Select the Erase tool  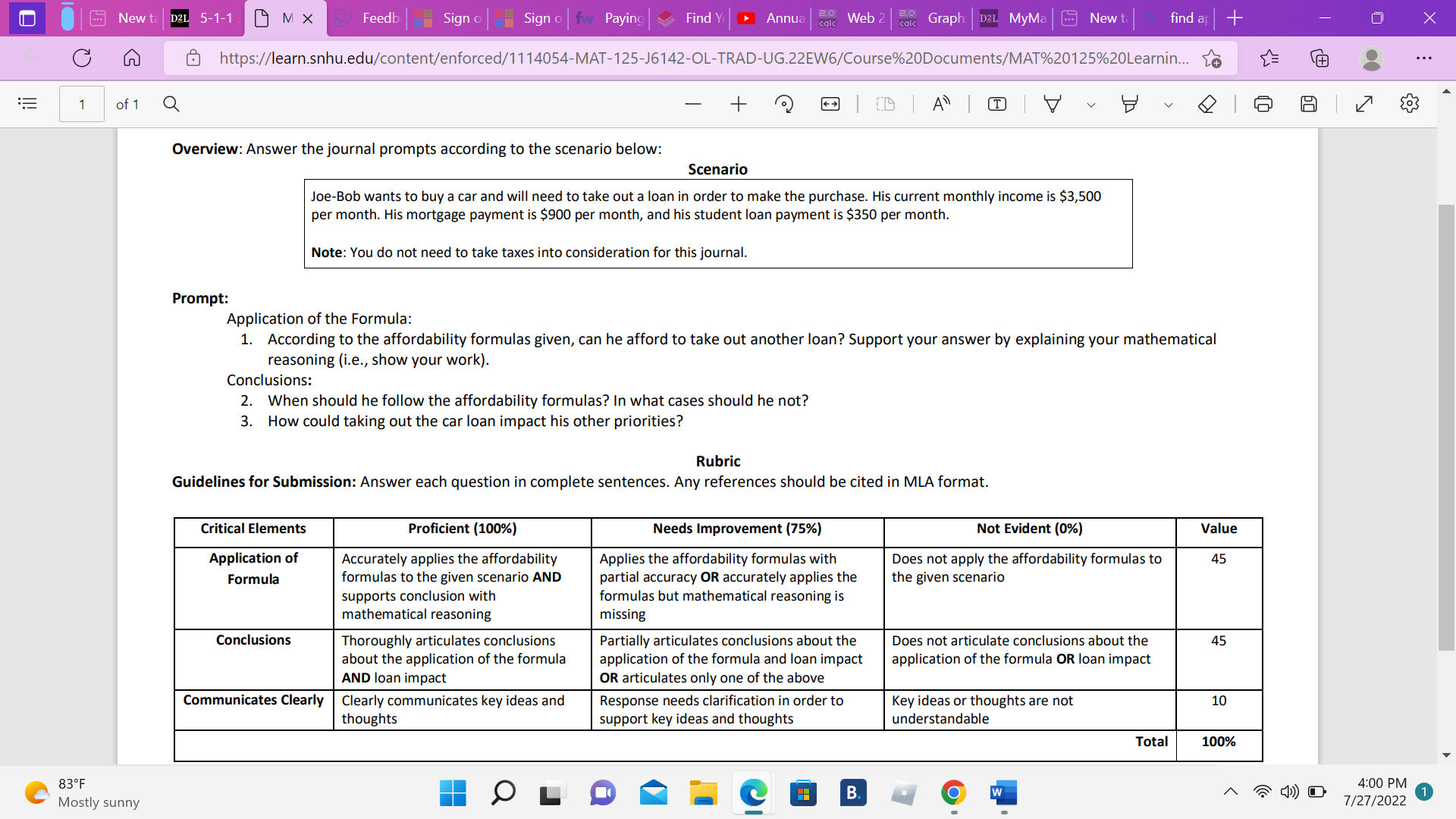click(x=1207, y=104)
